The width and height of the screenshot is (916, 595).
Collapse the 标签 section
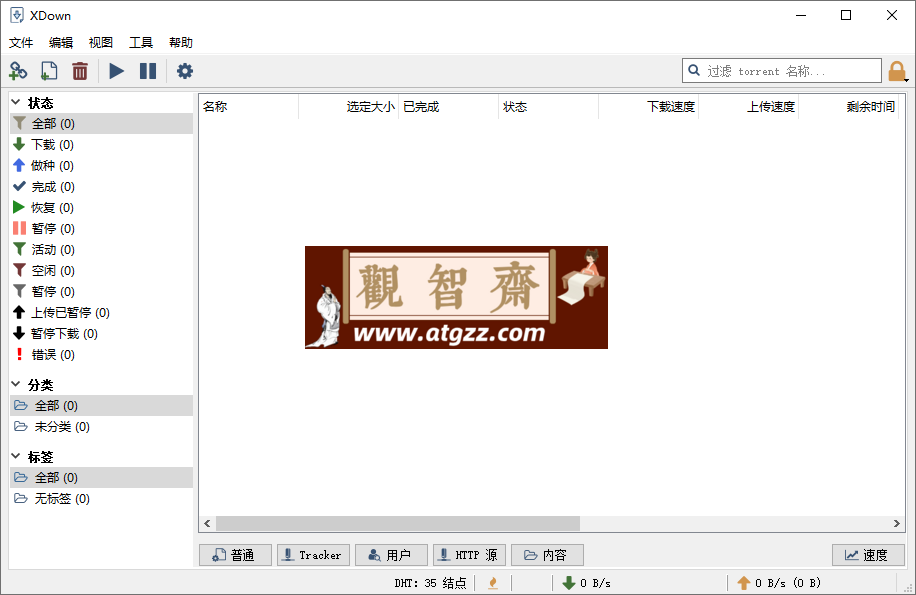16,456
